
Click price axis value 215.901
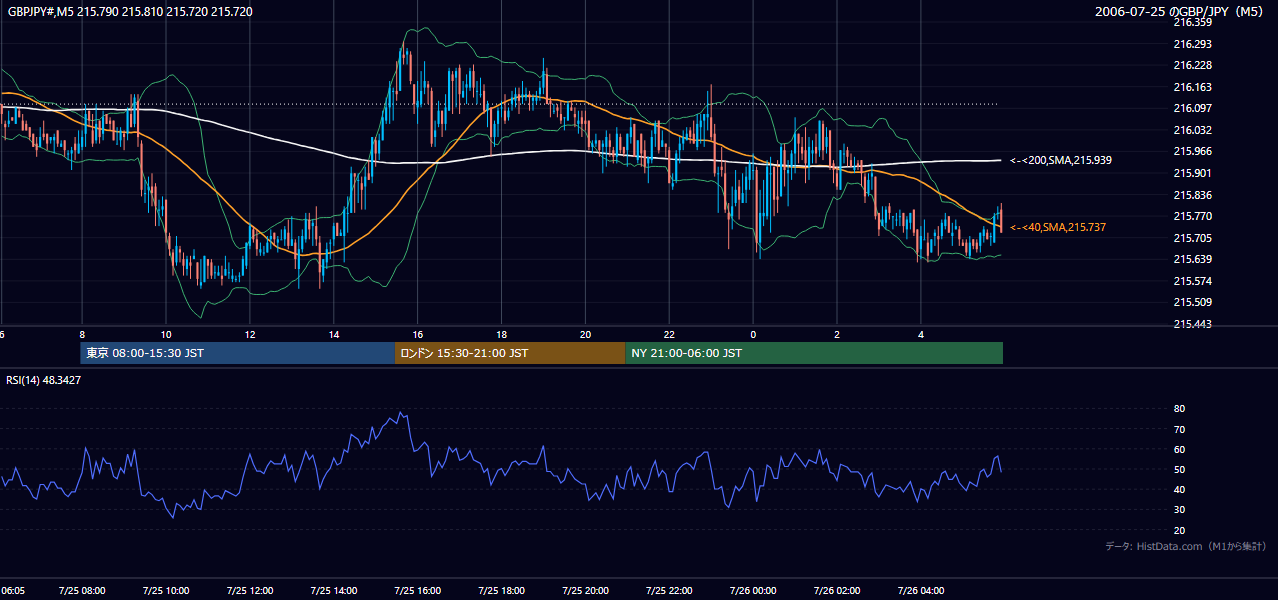coord(1192,173)
